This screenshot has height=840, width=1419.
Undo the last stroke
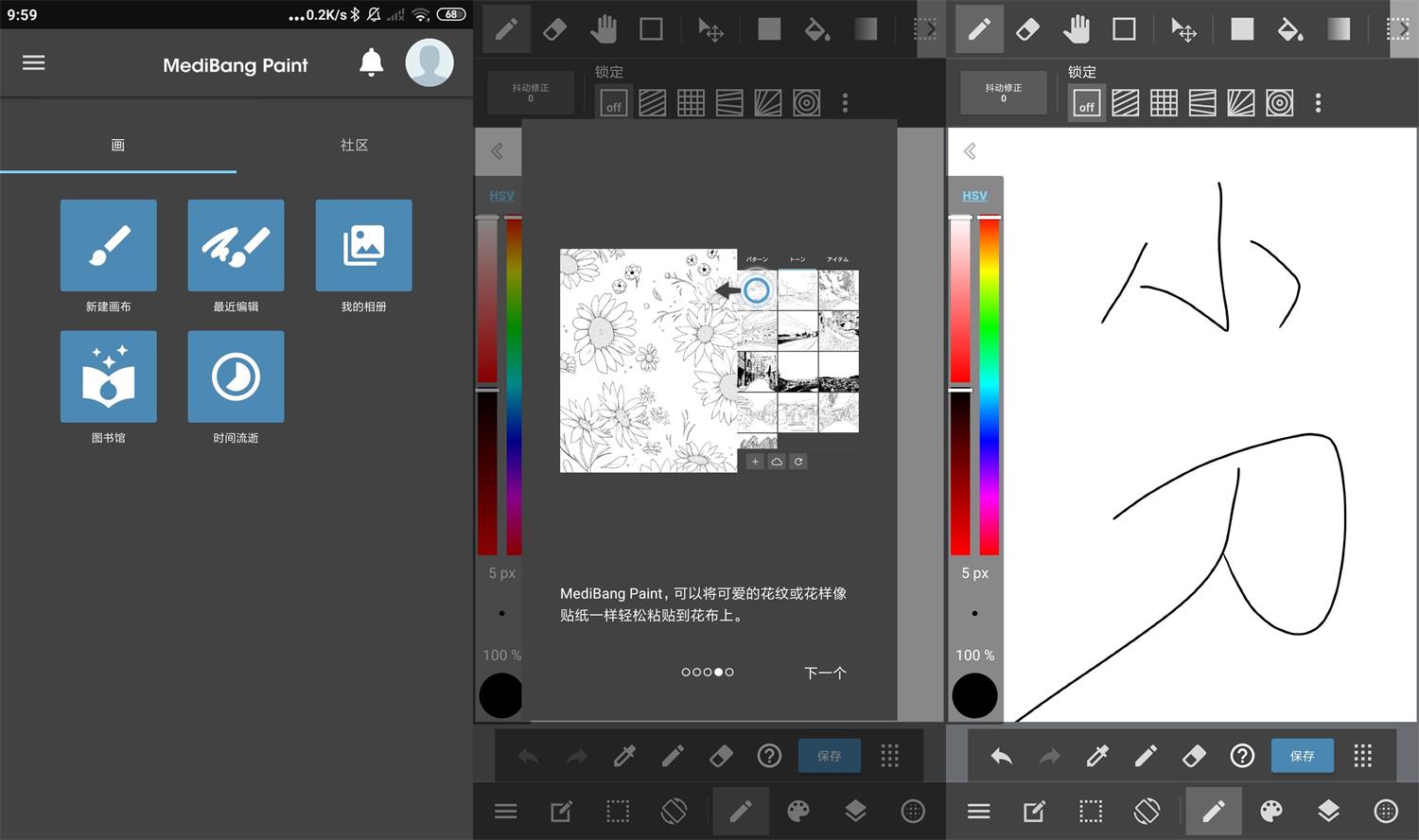(x=1001, y=756)
